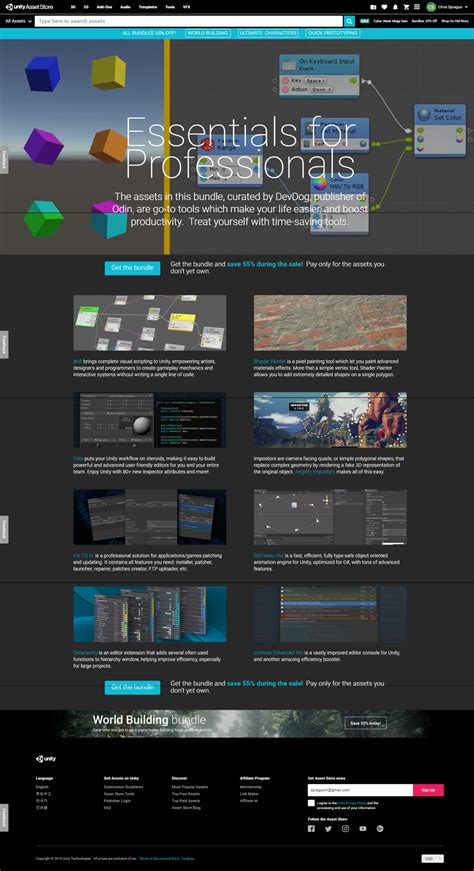Click the Top Free Assets footer link
Screen dimensions: 474x871
[x=186, y=794]
